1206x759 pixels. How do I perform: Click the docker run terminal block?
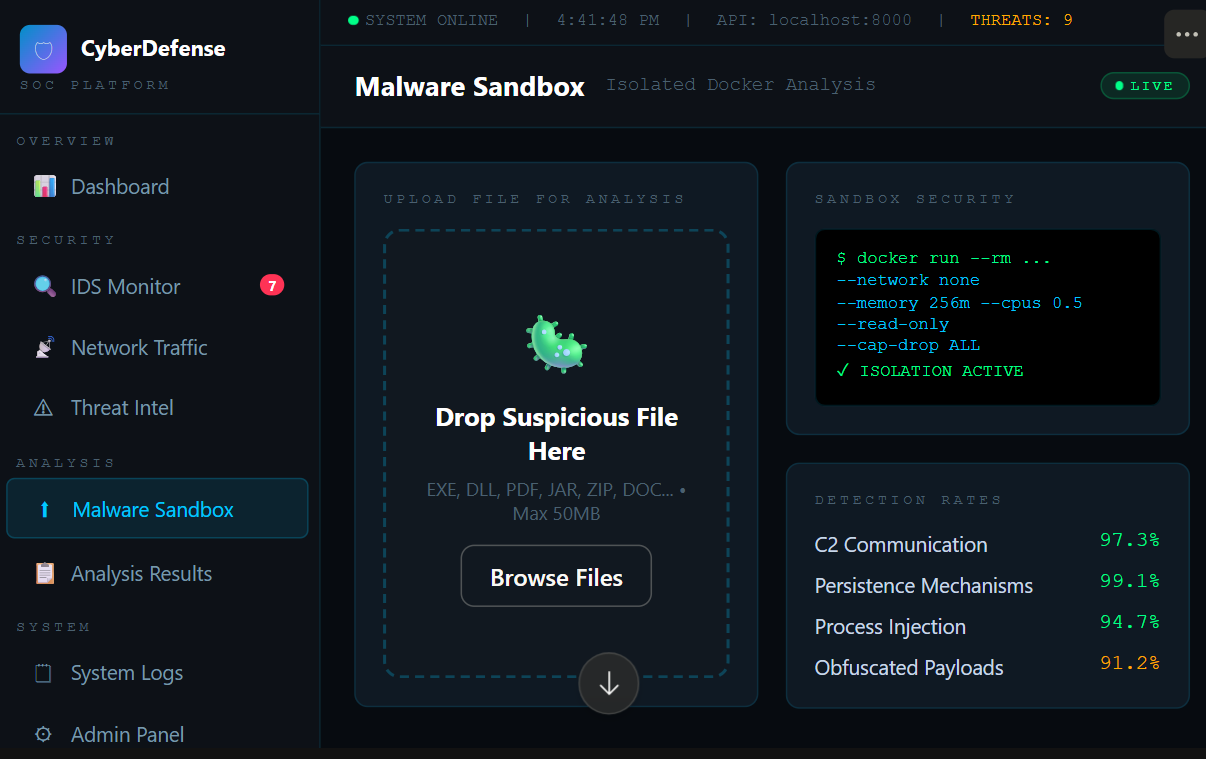988,317
